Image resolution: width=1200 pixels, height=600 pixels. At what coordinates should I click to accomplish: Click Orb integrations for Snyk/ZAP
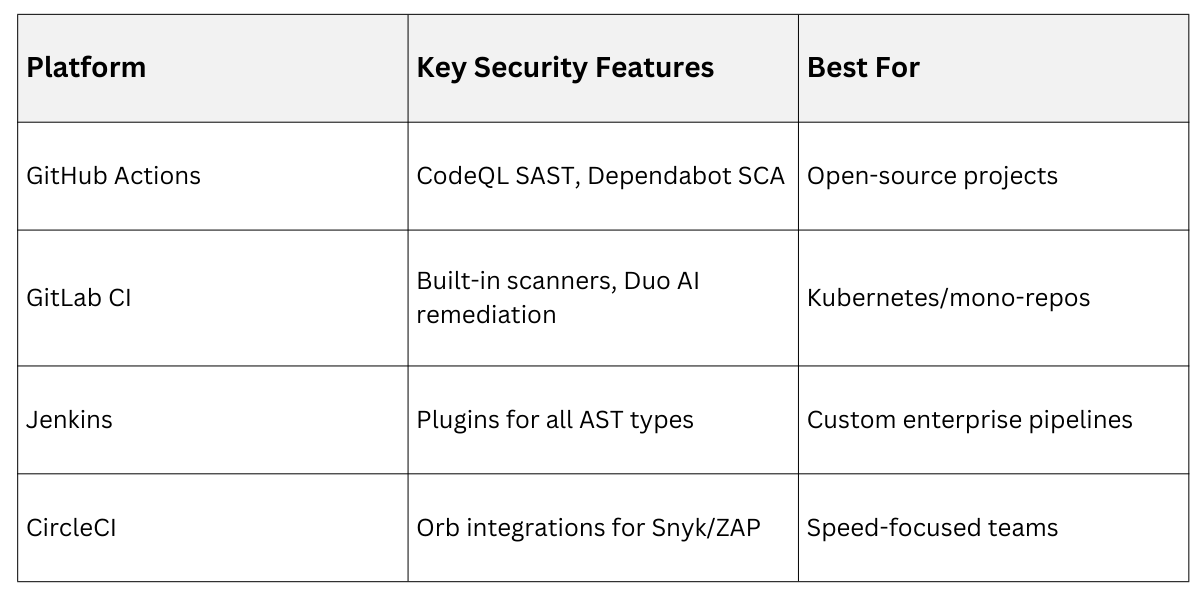coord(589,528)
